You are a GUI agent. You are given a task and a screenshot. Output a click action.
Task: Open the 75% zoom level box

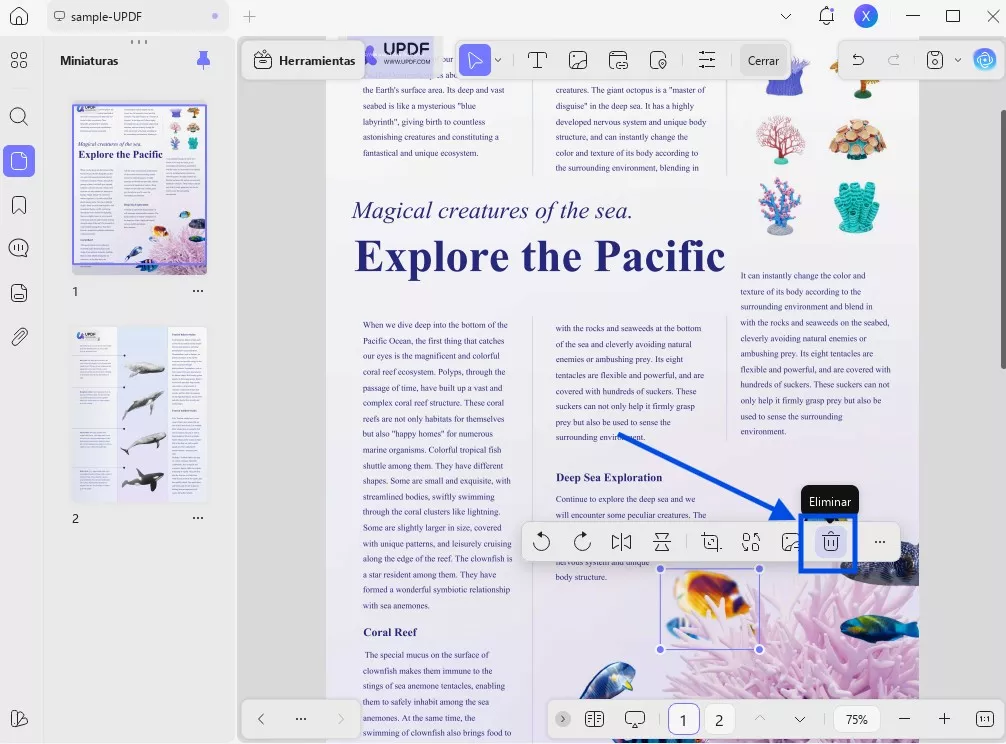point(857,720)
